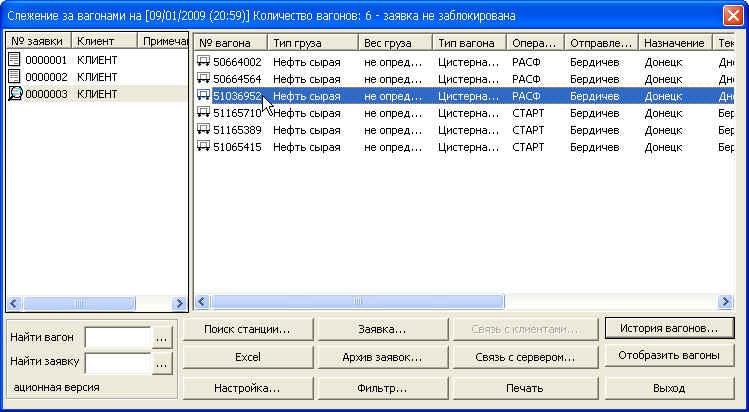Select wagon number 50664564
The width and height of the screenshot is (749, 412).
click(237, 79)
